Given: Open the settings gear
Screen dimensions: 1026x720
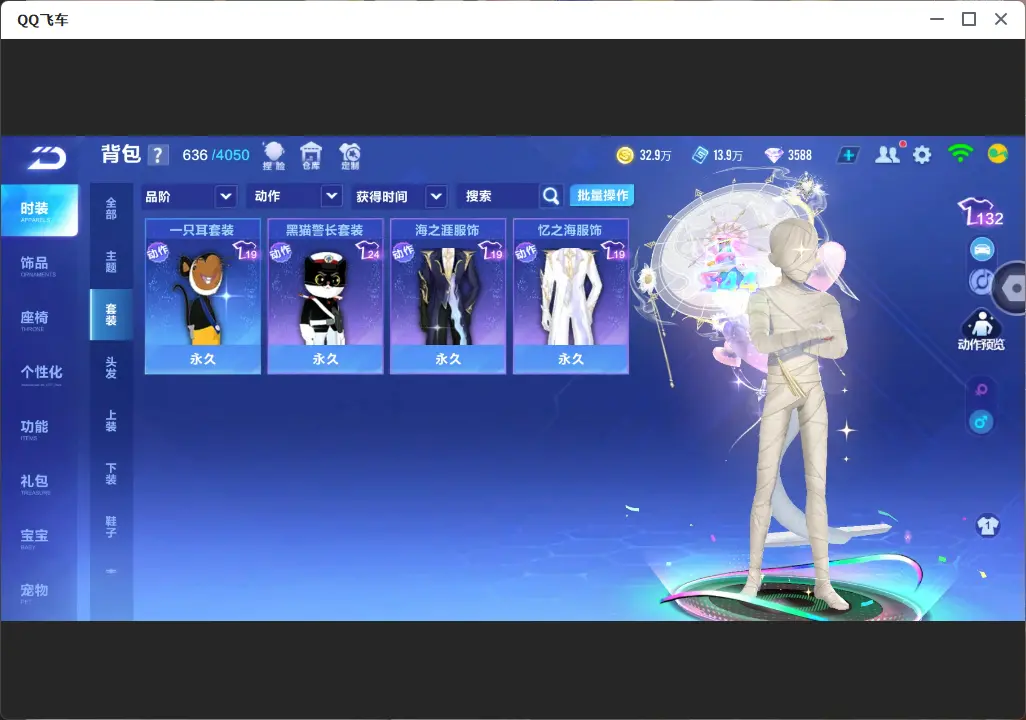Looking at the screenshot, I should tap(922, 155).
